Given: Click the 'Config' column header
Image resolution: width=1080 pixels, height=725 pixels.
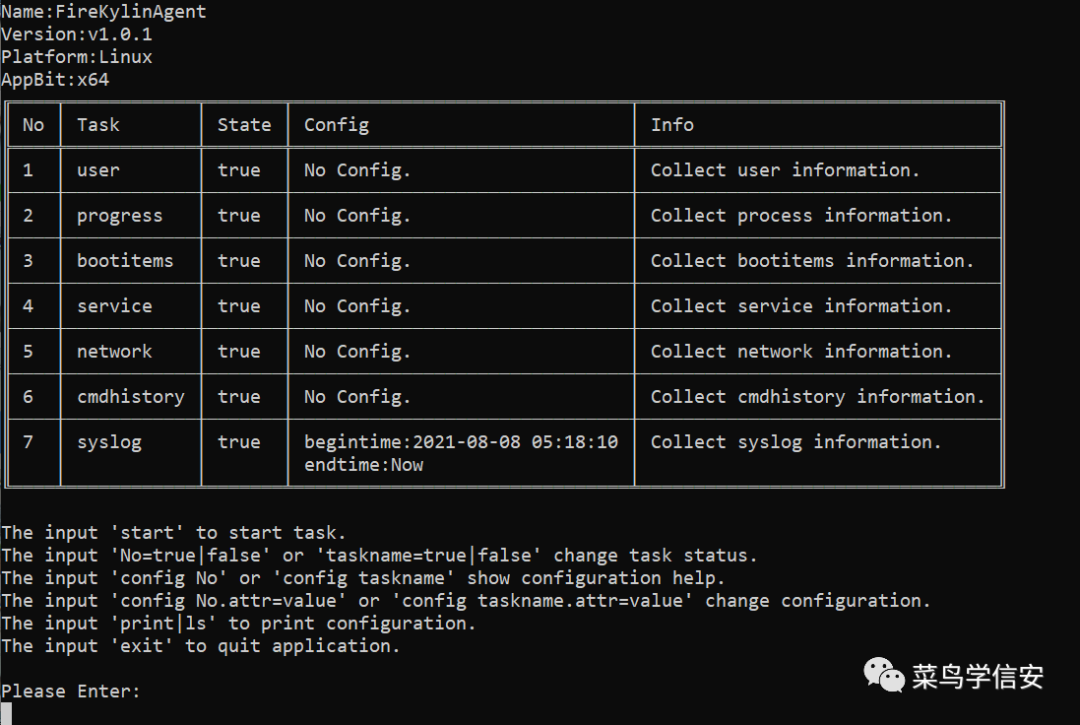Looking at the screenshot, I should [336, 125].
